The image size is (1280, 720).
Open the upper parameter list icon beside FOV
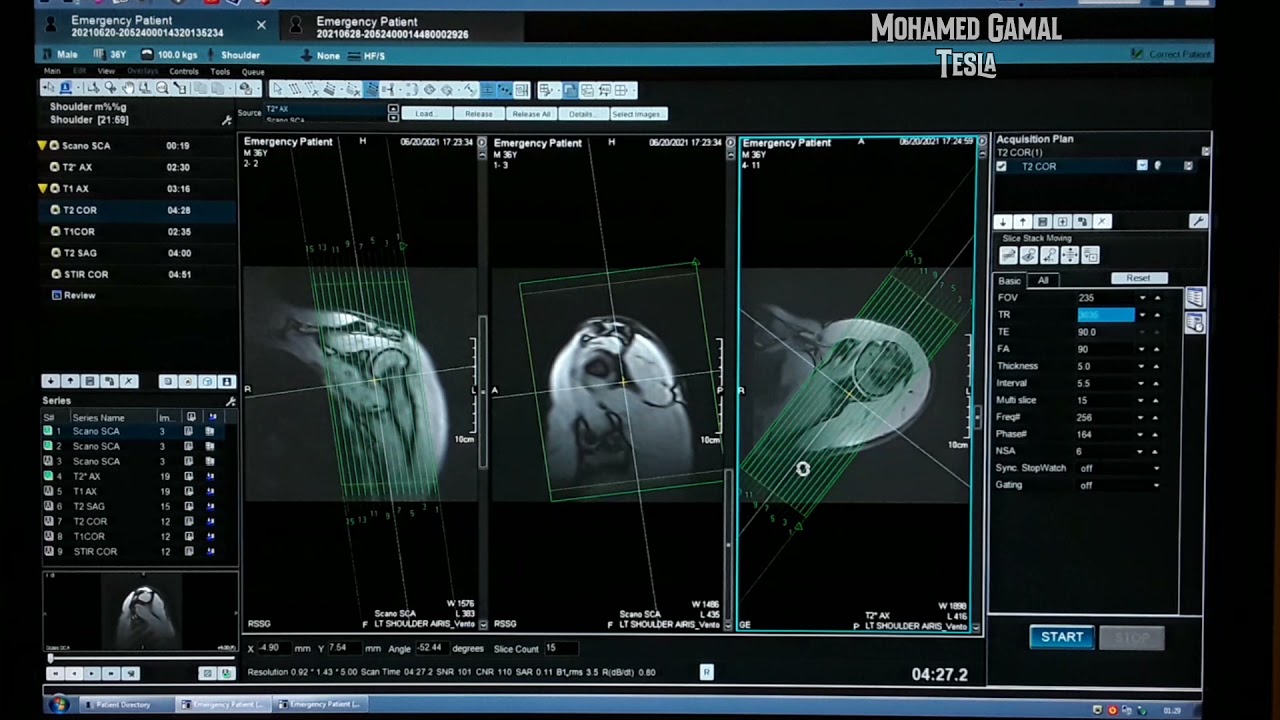[x=1194, y=298]
